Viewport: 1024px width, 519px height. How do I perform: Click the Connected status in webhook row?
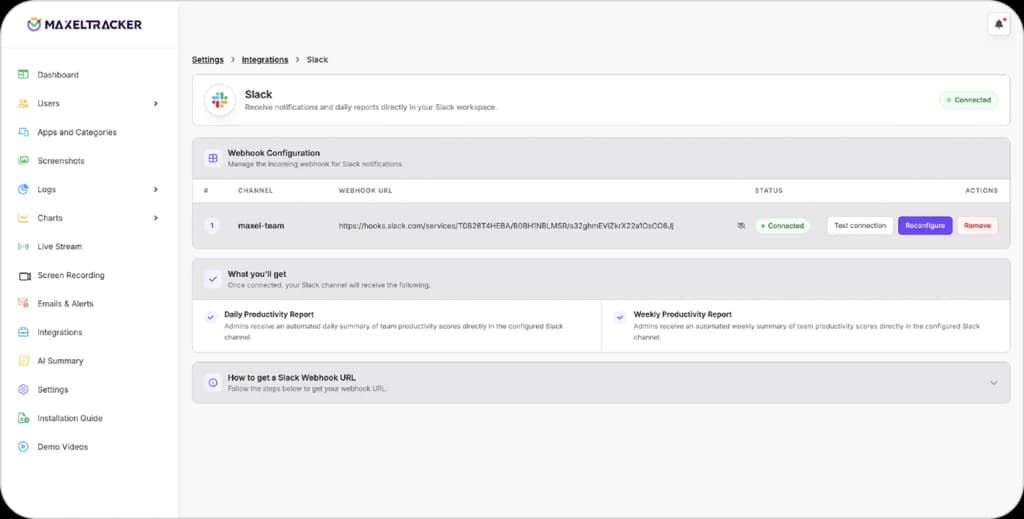tap(782, 226)
